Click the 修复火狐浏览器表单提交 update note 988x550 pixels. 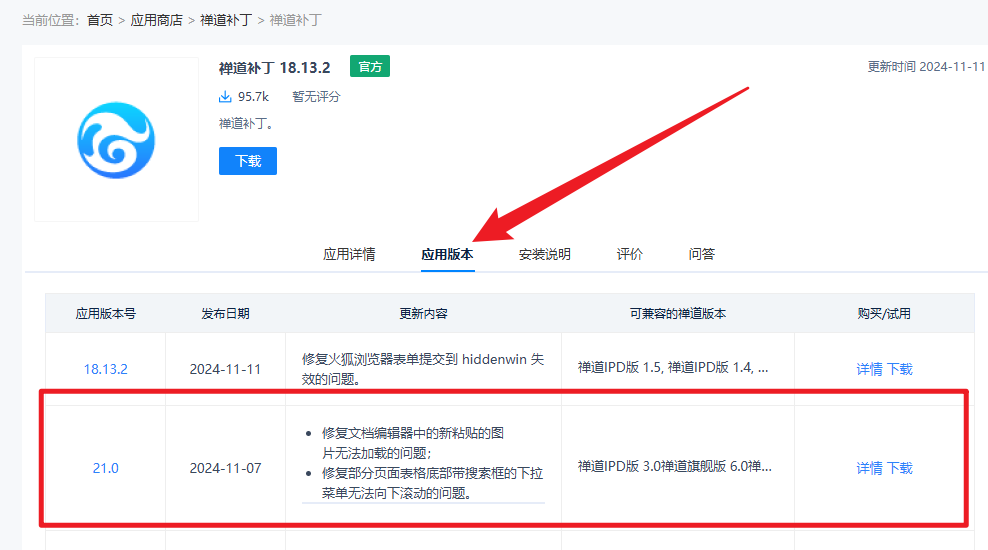pos(423,369)
